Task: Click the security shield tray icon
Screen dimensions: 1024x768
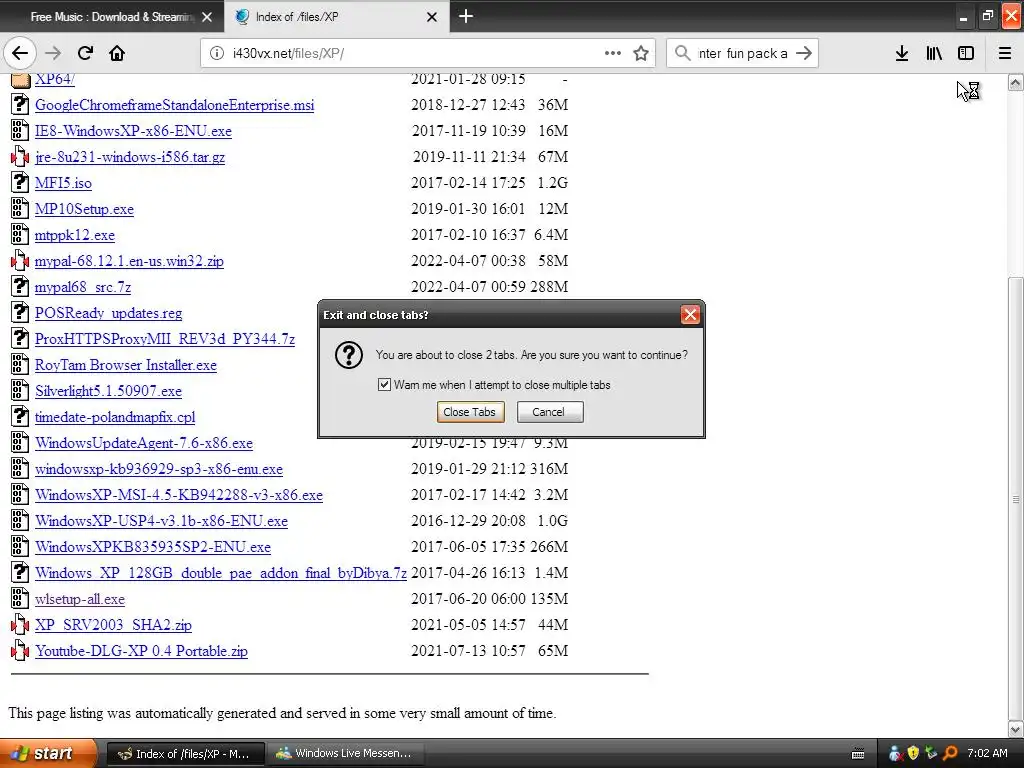Action: [913, 753]
